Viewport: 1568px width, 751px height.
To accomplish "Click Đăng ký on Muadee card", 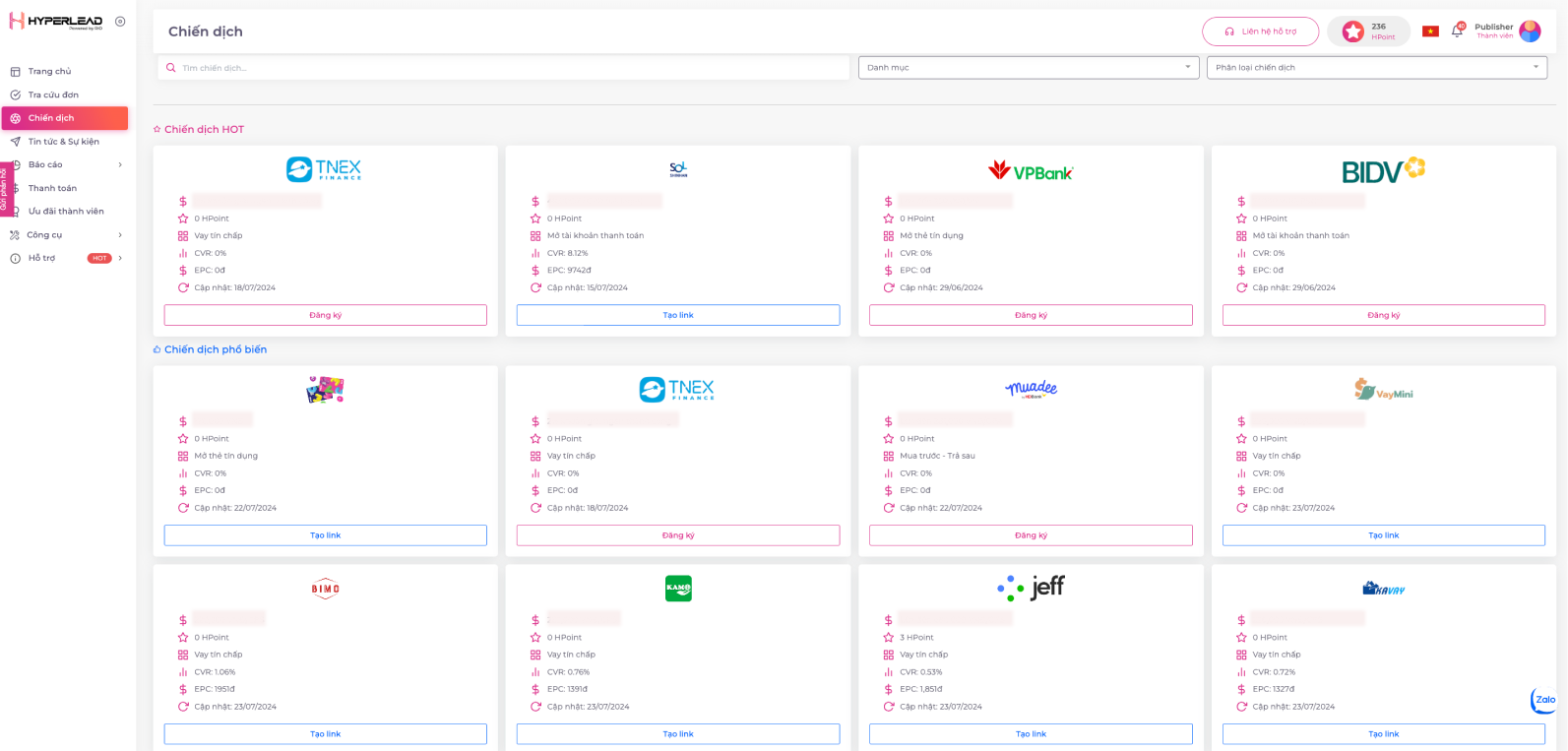I will (1031, 535).
